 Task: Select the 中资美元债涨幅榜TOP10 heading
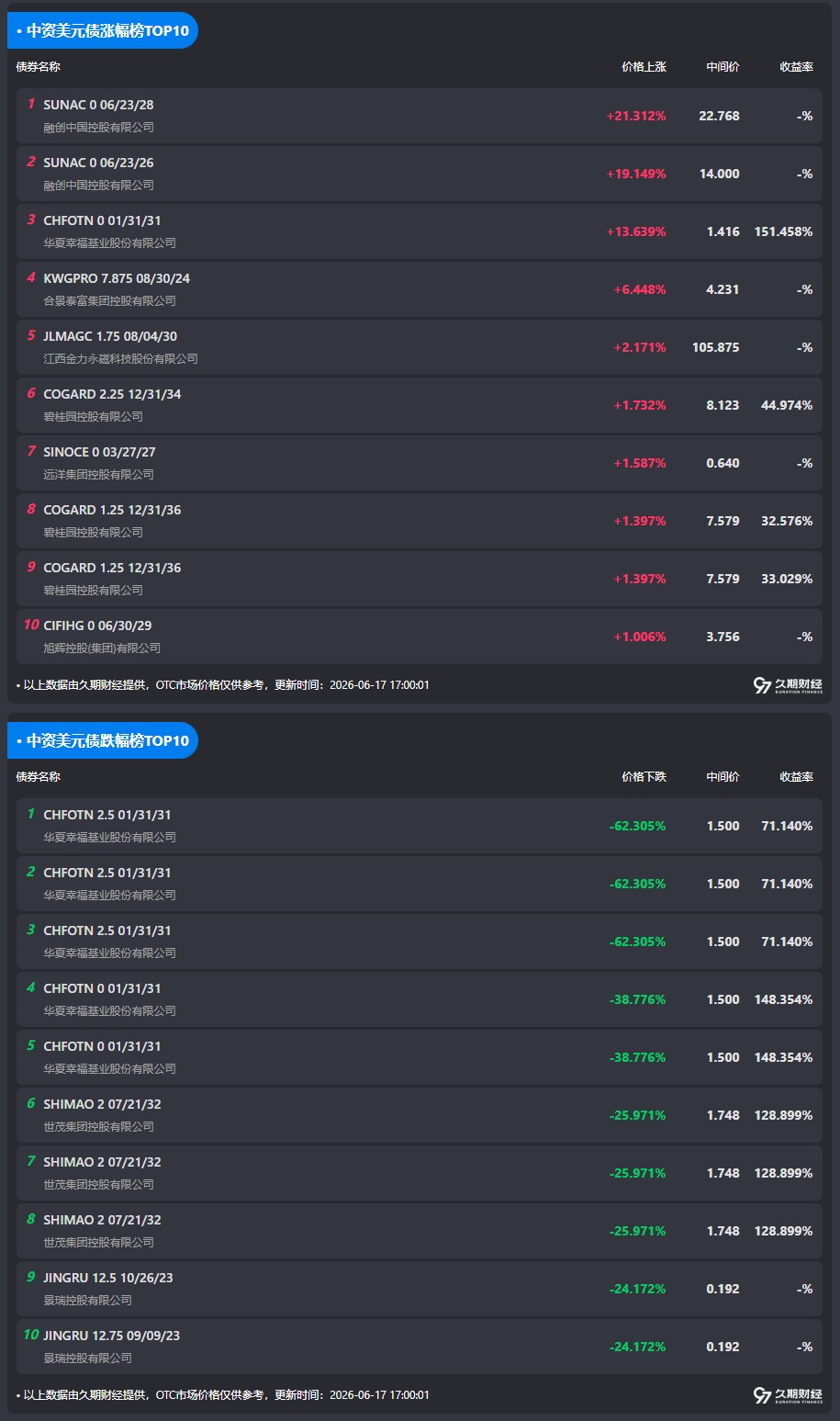103,30
